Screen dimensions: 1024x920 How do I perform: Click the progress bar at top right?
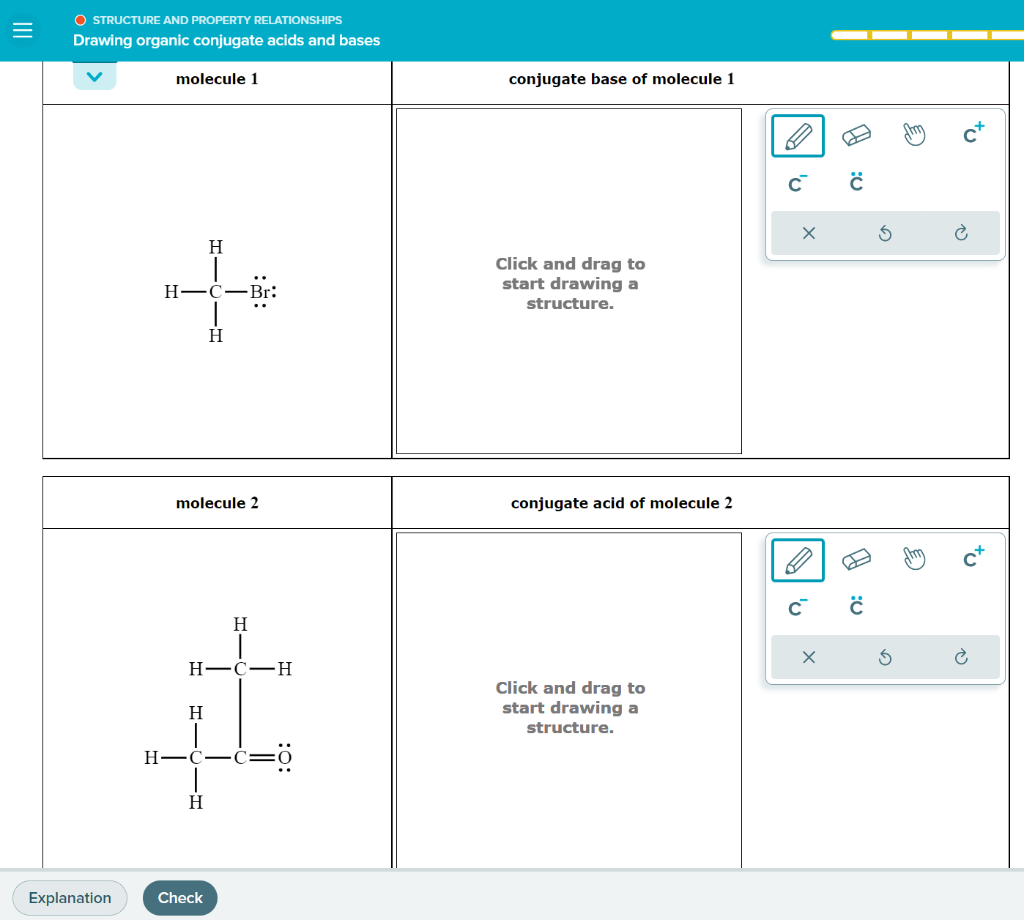point(927,35)
